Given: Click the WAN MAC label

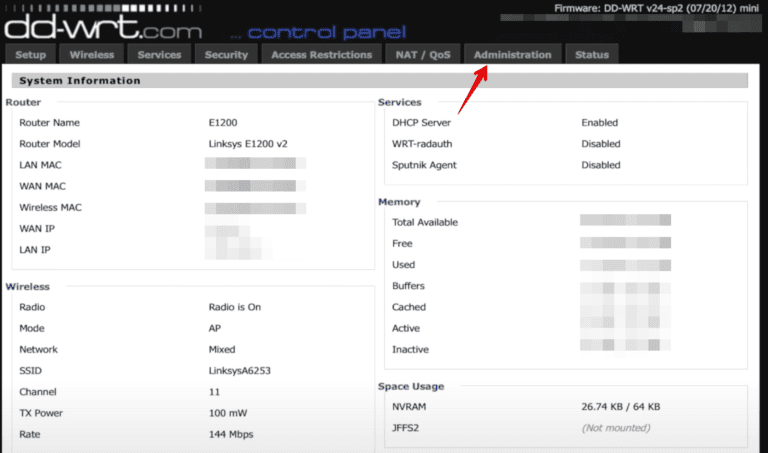Looking at the screenshot, I should point(42,186).
